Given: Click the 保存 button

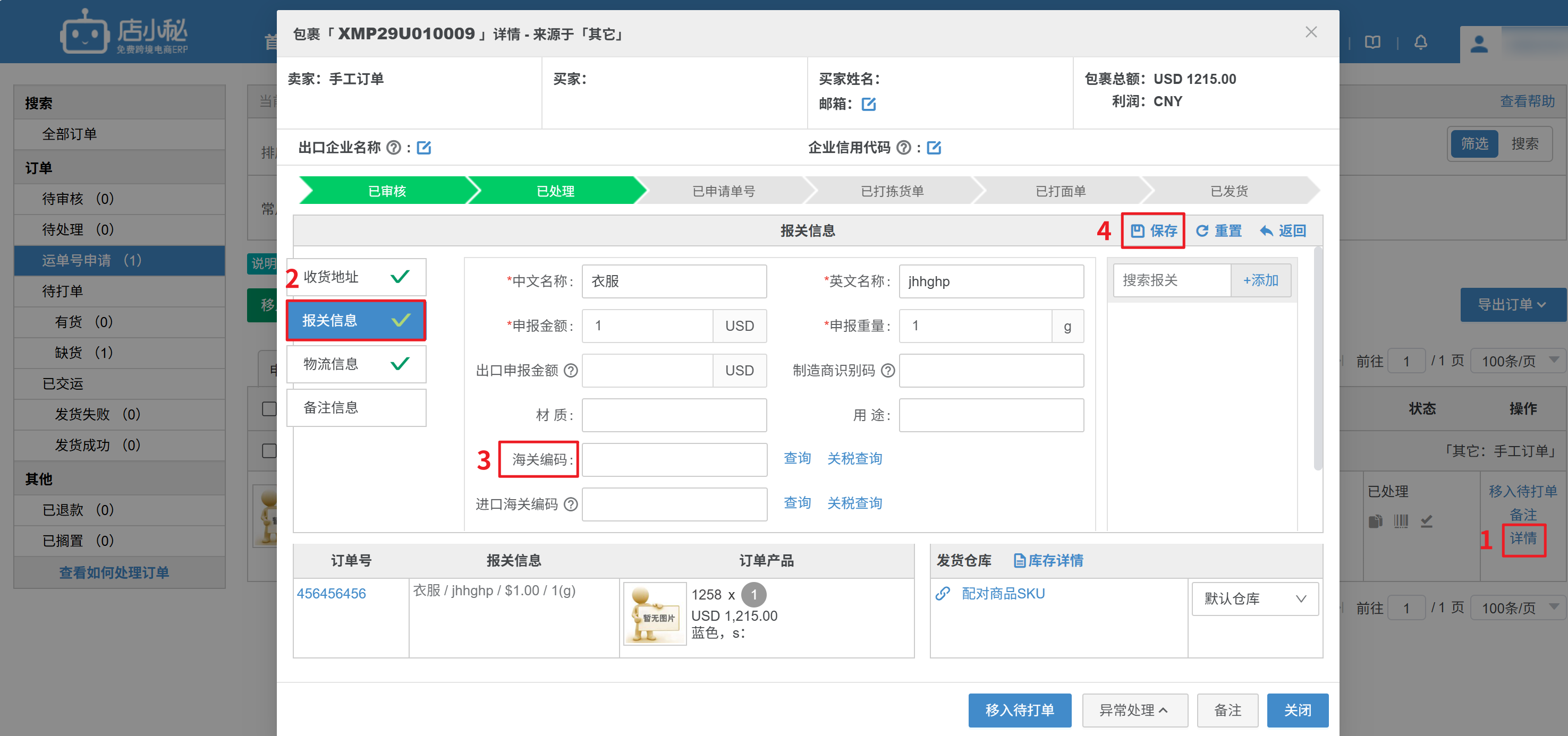Looking at the screenshot, I should coord(1154,230).
